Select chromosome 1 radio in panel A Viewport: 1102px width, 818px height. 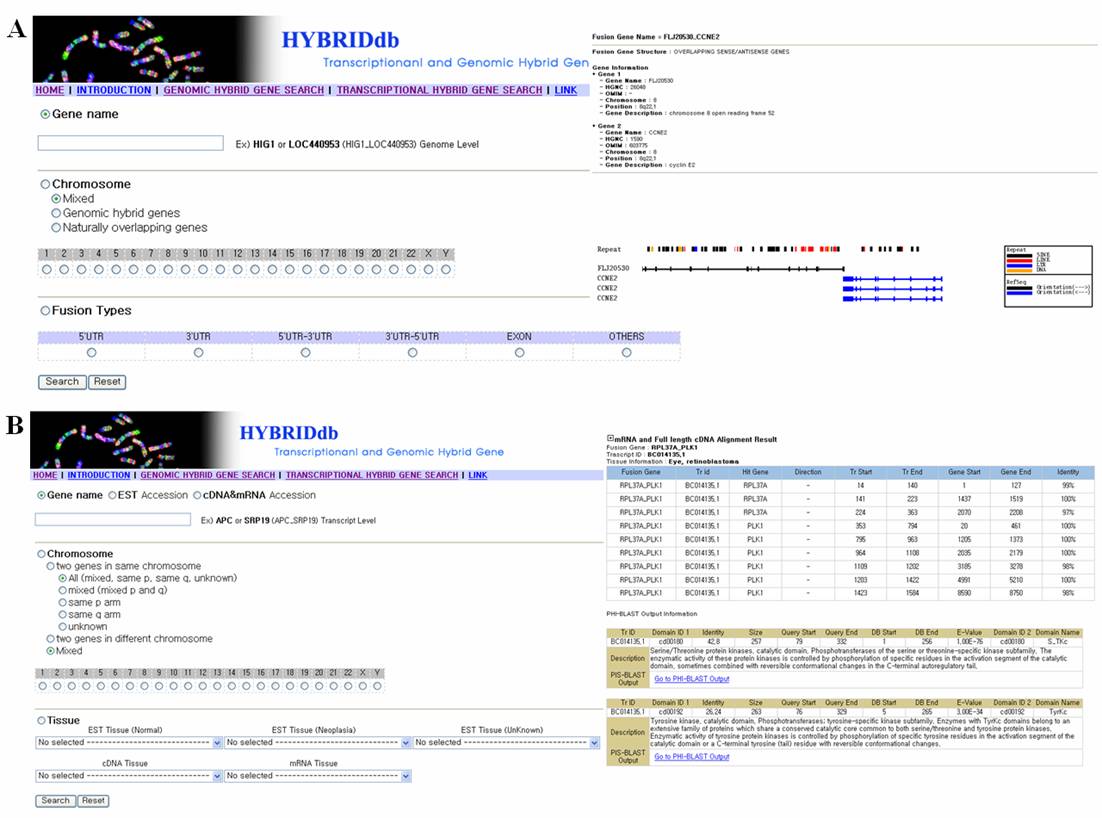(46, 269)
